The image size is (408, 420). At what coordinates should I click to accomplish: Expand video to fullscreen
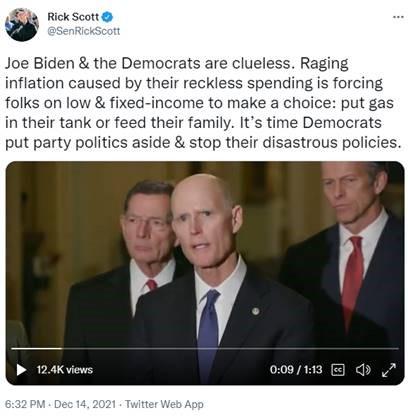pos(389,370)
